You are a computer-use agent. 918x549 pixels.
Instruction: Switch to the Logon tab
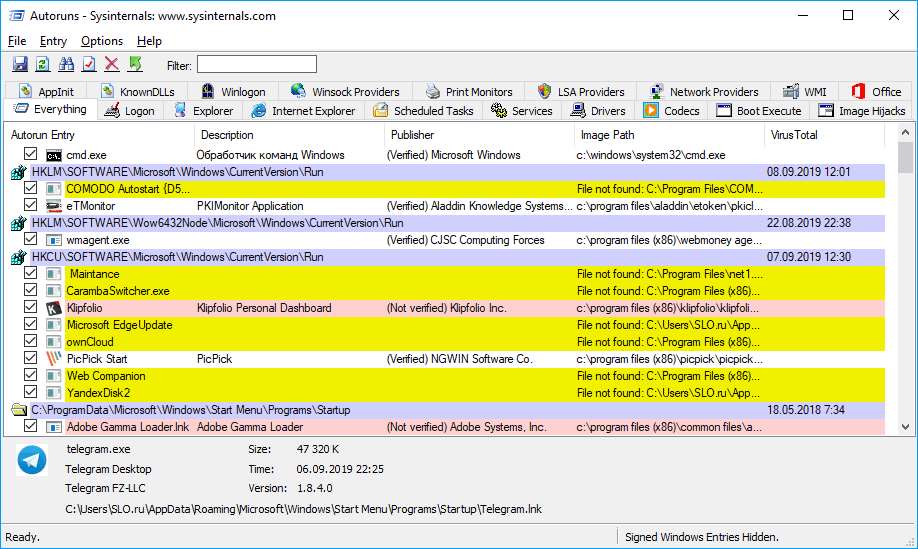(129, 111)
